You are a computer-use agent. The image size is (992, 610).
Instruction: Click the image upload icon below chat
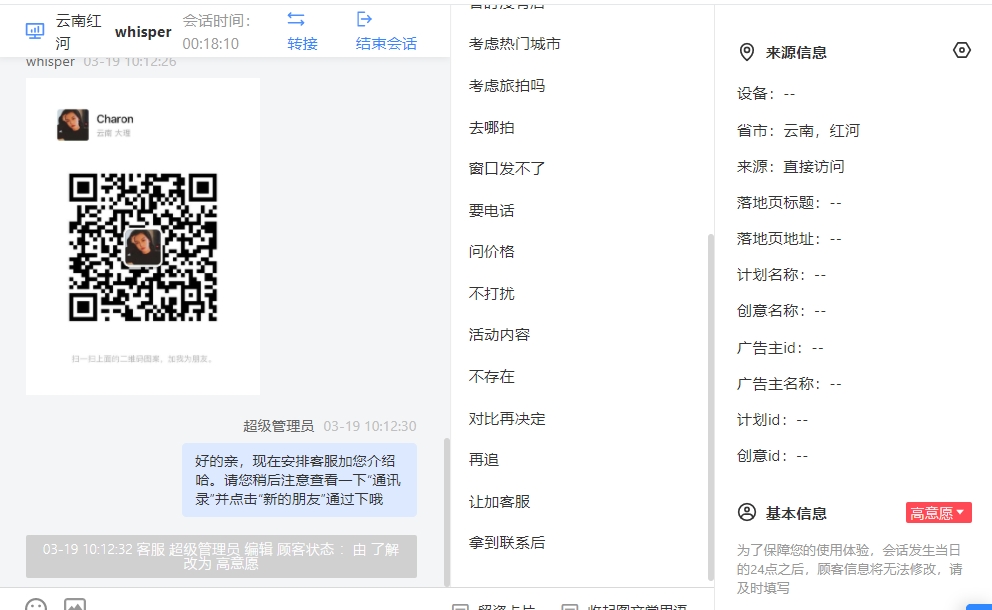[x=75, y=604]
